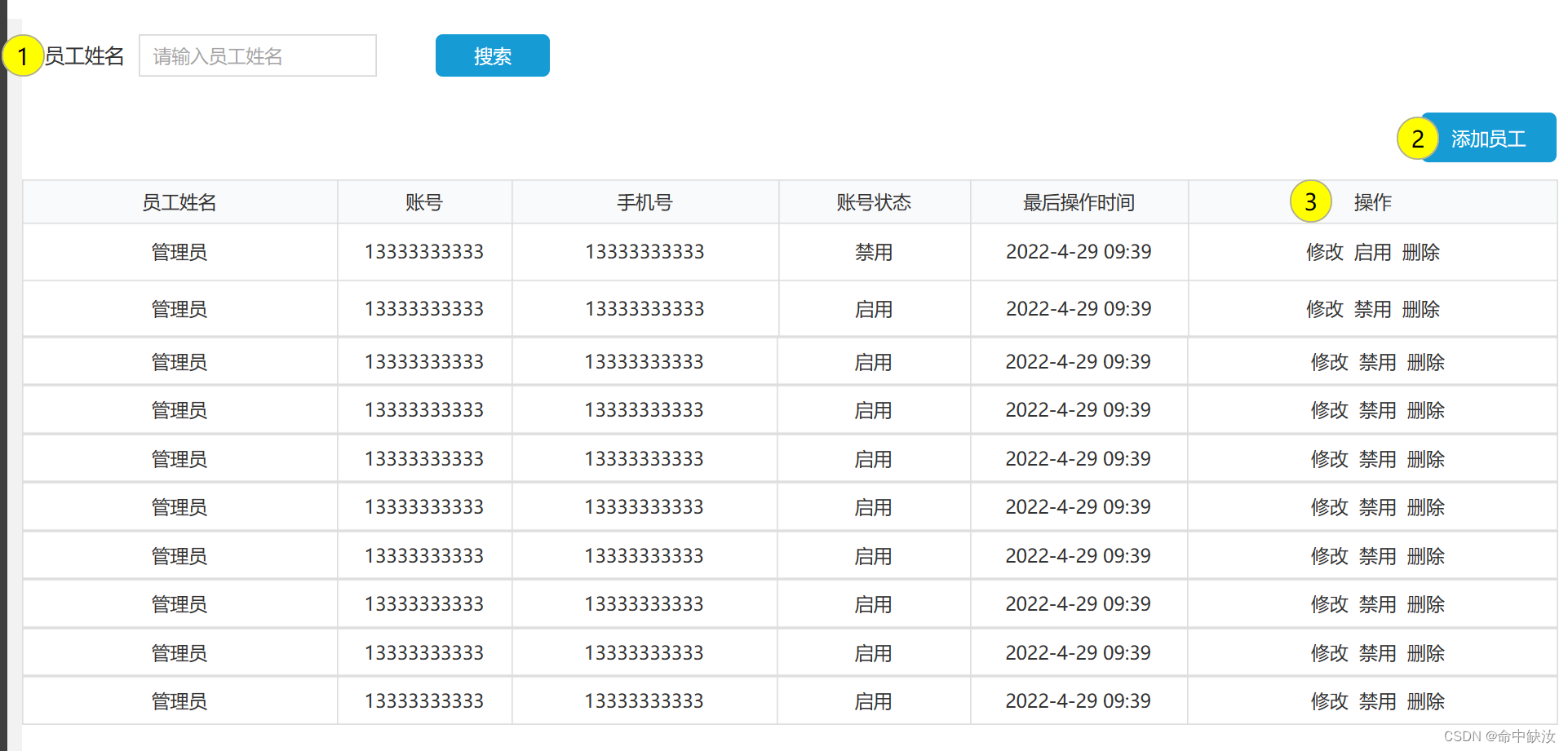Click the blue 搜索 button

point(493,55)
